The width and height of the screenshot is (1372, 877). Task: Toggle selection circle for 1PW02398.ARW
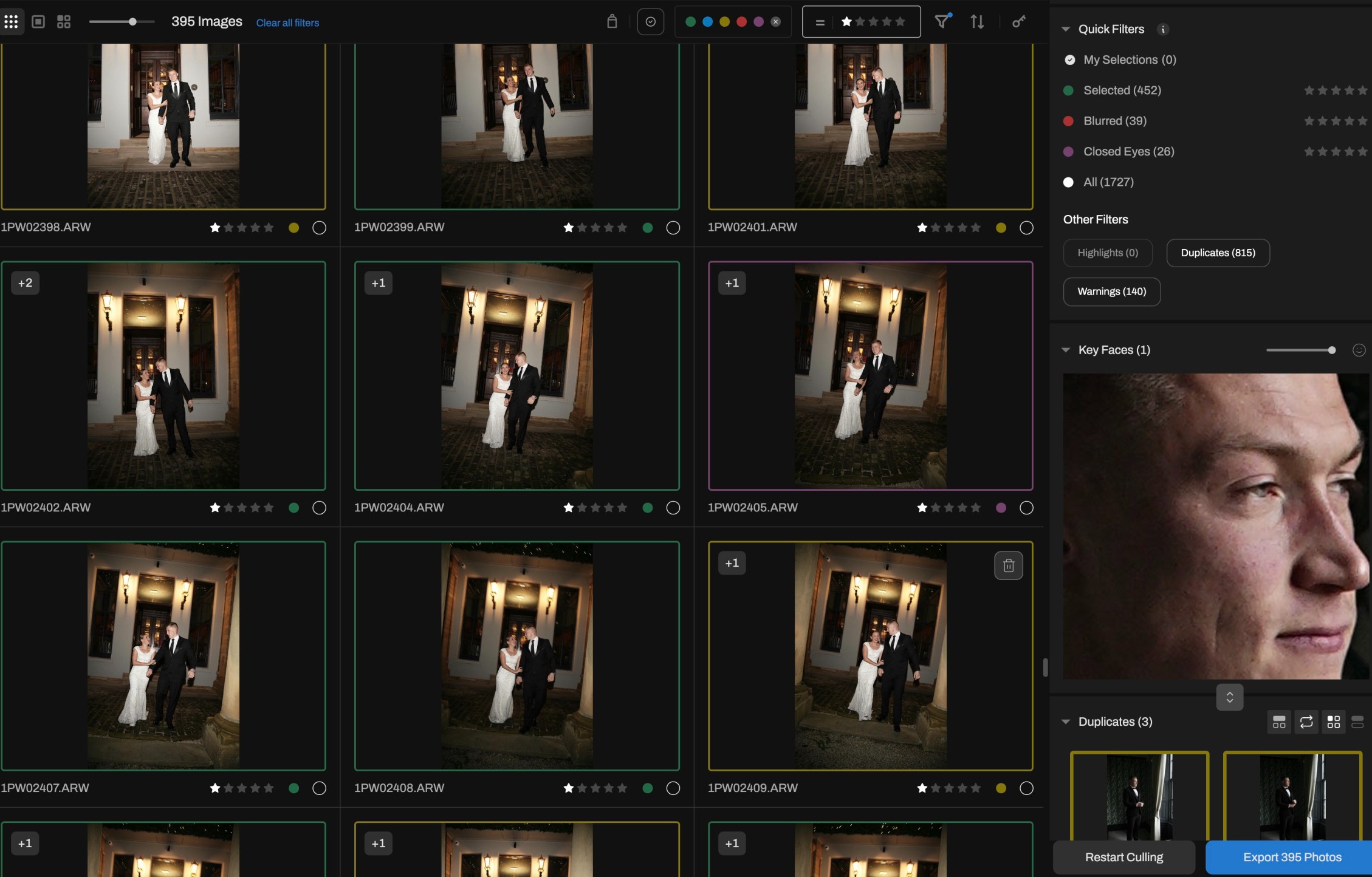[x=319, y=228]
